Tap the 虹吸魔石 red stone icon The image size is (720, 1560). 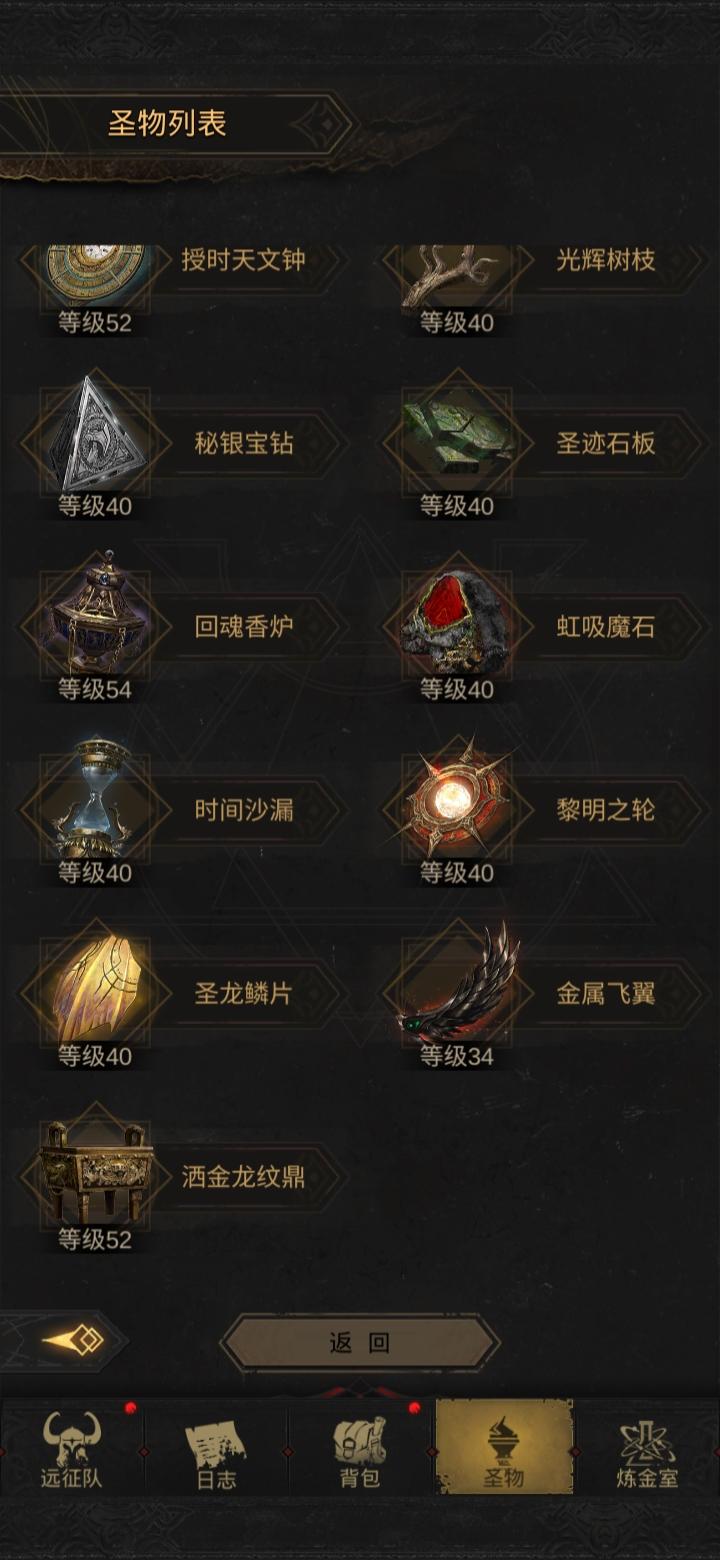pyautogui.click(x=457, y=620)
